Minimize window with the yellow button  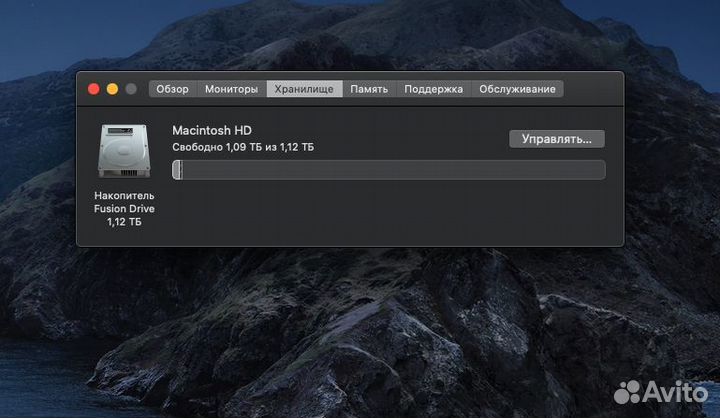[x=112, y=89]
